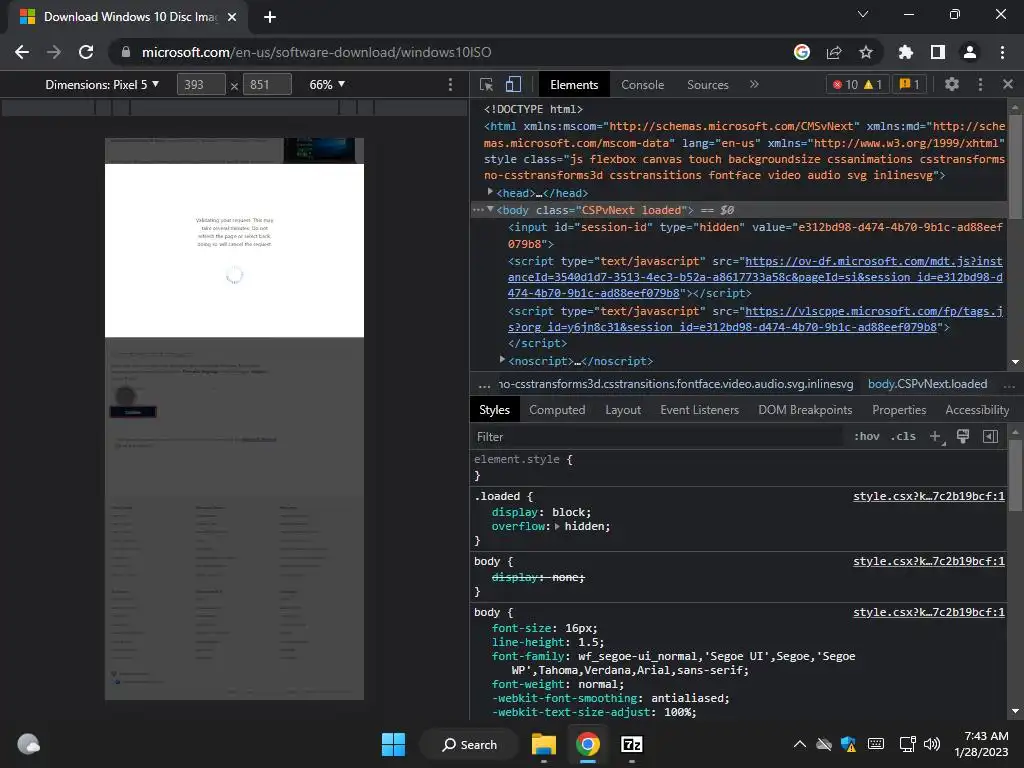Select body.CSPvNext.loaded breadcrumb

(x=927, y=384)
